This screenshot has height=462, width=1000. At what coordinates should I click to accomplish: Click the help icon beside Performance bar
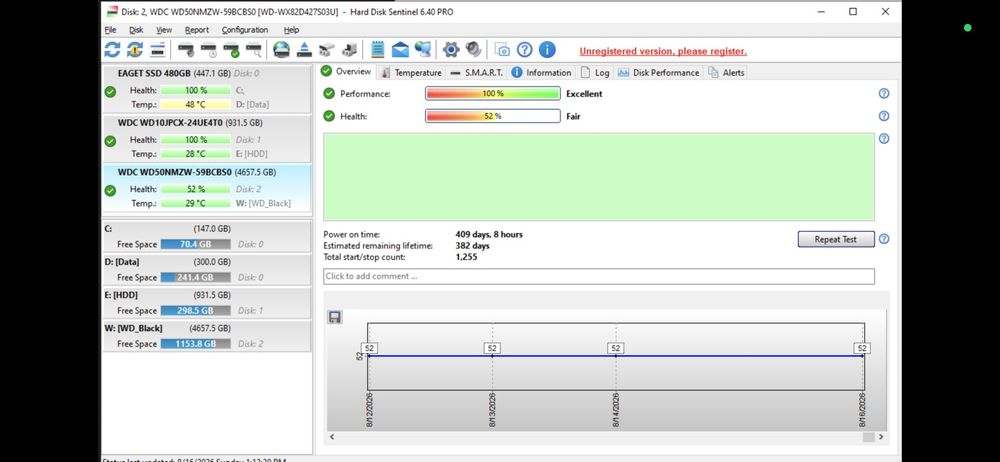[884, 93]
